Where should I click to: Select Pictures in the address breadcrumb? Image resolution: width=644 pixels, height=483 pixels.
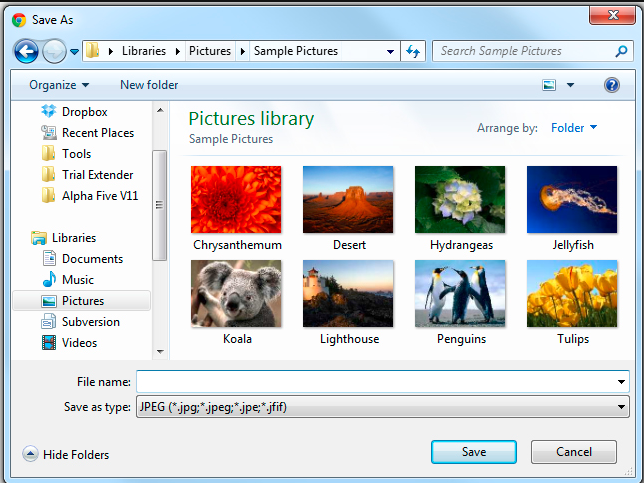click(x=210, y=51)
